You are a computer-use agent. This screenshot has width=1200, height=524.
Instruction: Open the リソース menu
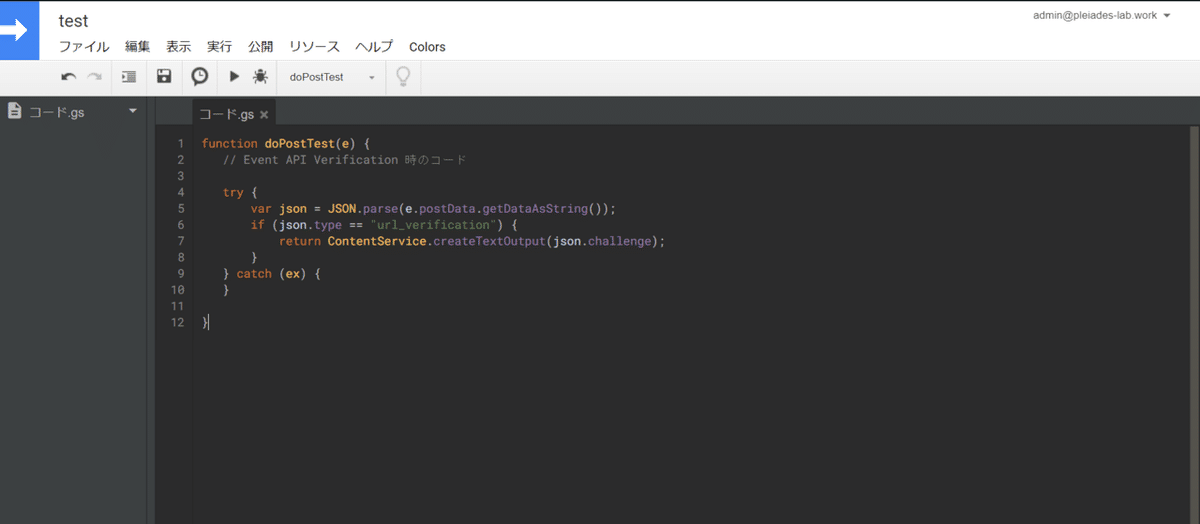[x=314, y=47]
